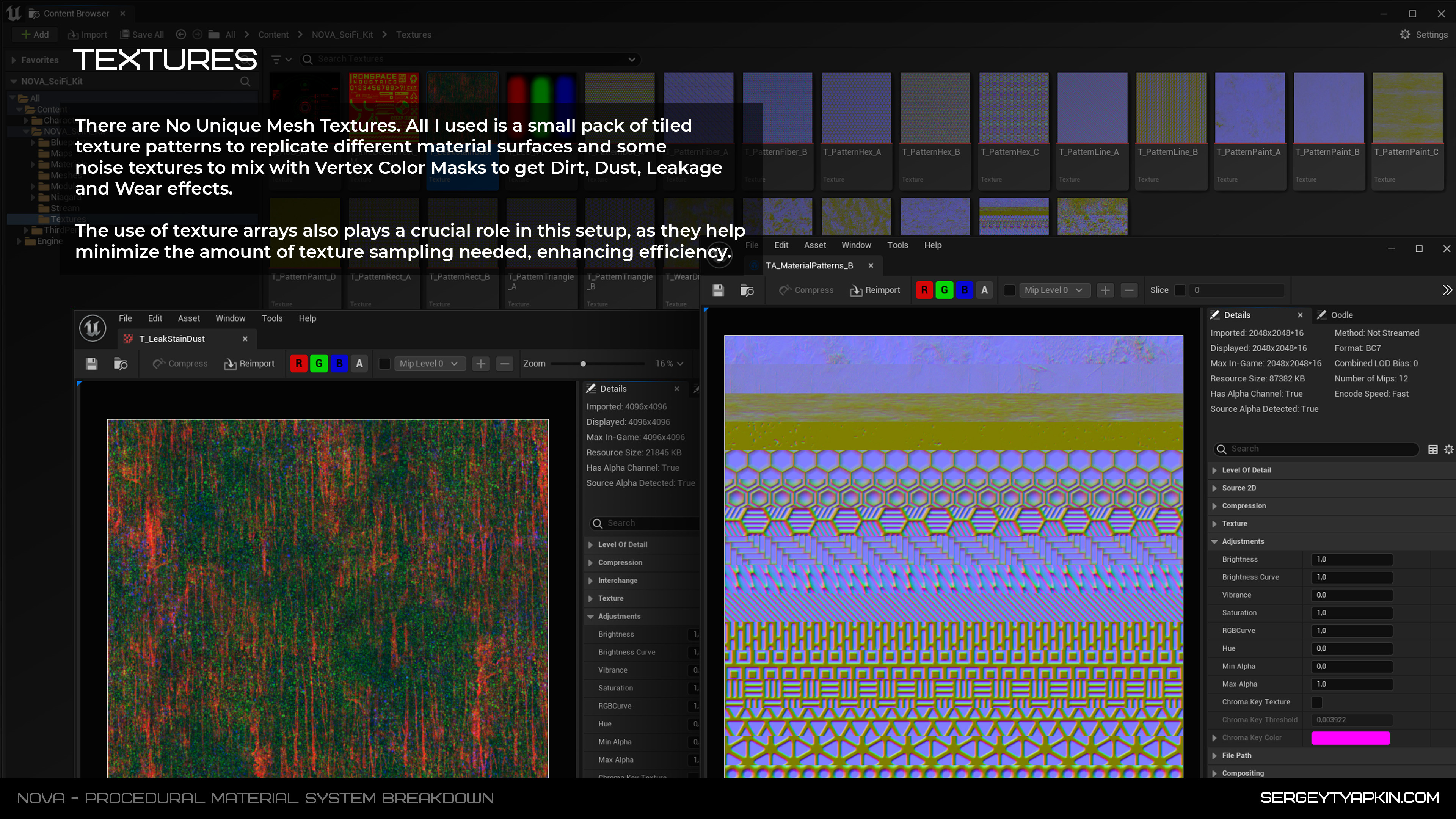Enable Chroma Key Texture checkbox
The width and height of the screenshot is (1456, 819).
[1317, 702]
